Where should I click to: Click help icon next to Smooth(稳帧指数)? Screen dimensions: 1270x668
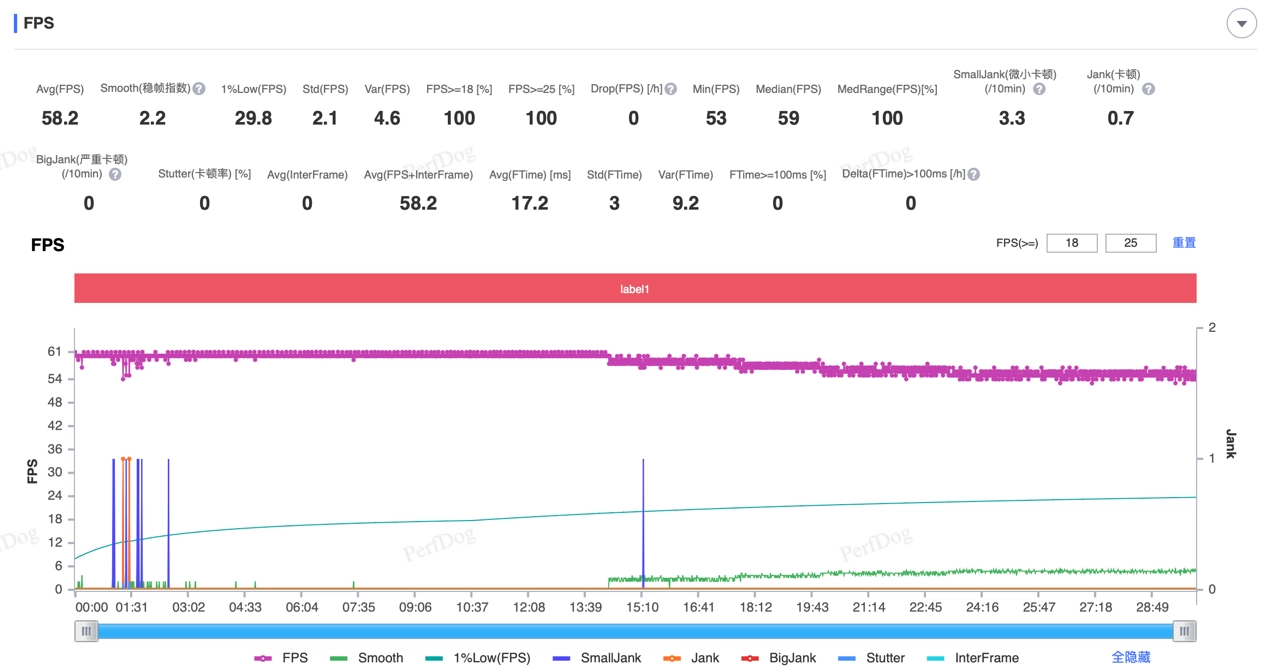pyautogui.click(x=199, y=89)
